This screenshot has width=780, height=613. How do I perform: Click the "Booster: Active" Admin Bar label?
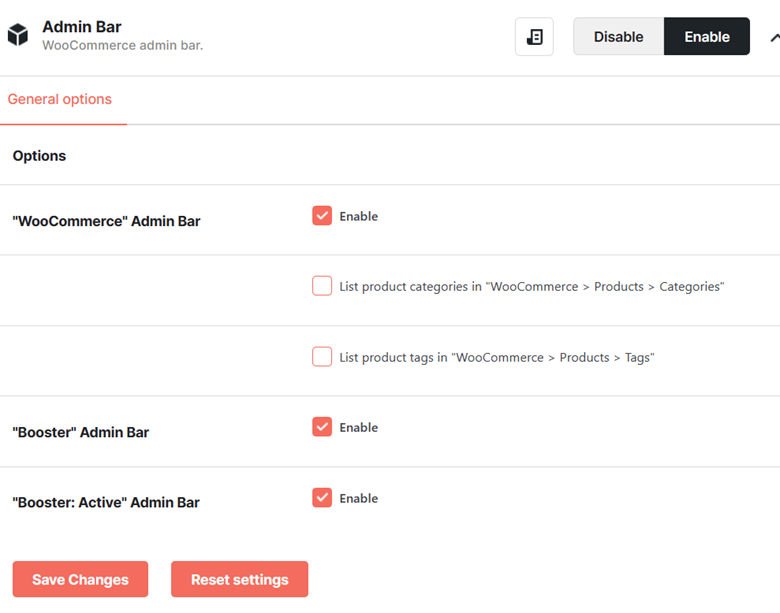(x=106, y=503)
